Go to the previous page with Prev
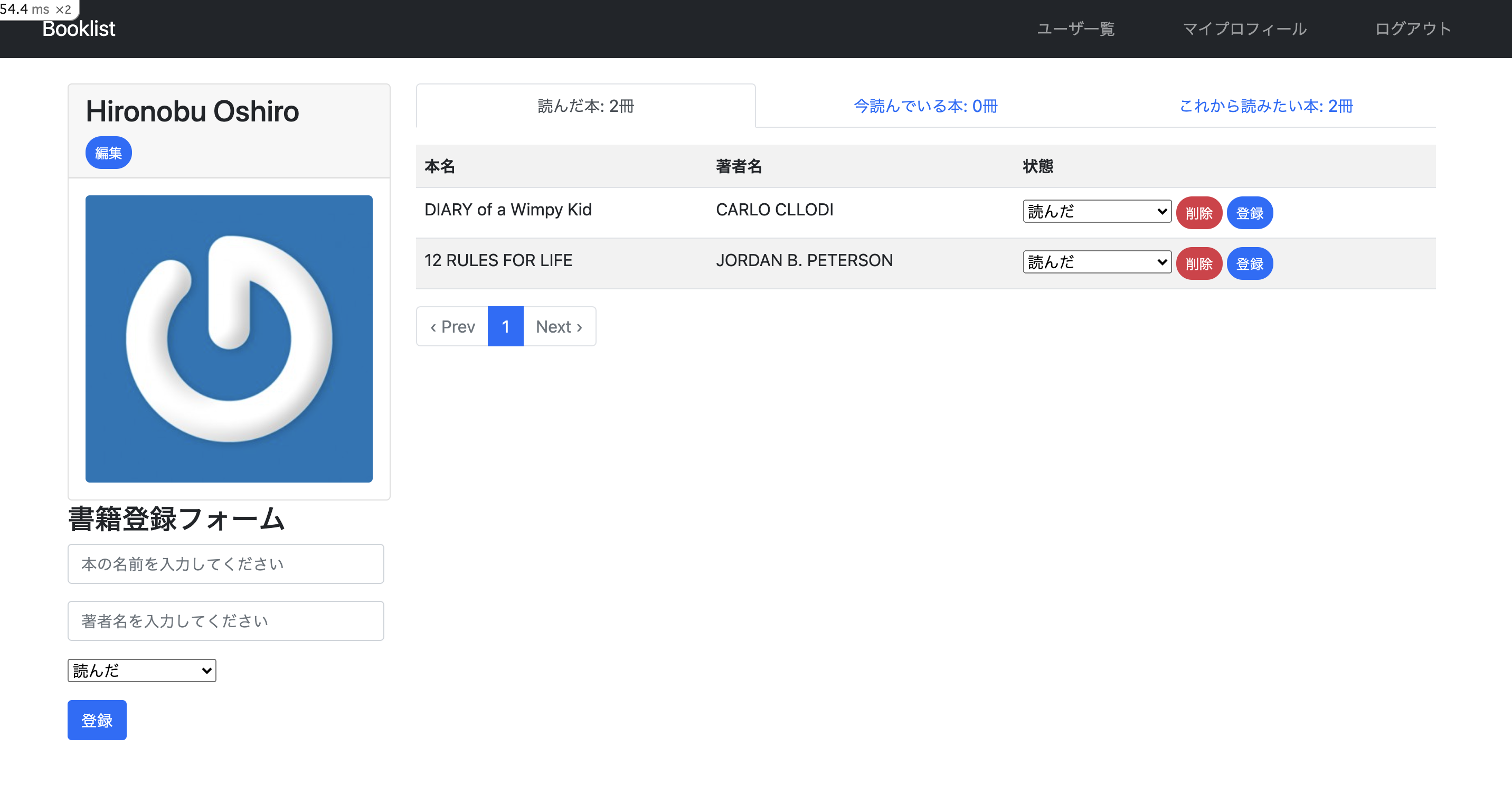Viewport: 1512px width, 793px height. tap(451, 326)
